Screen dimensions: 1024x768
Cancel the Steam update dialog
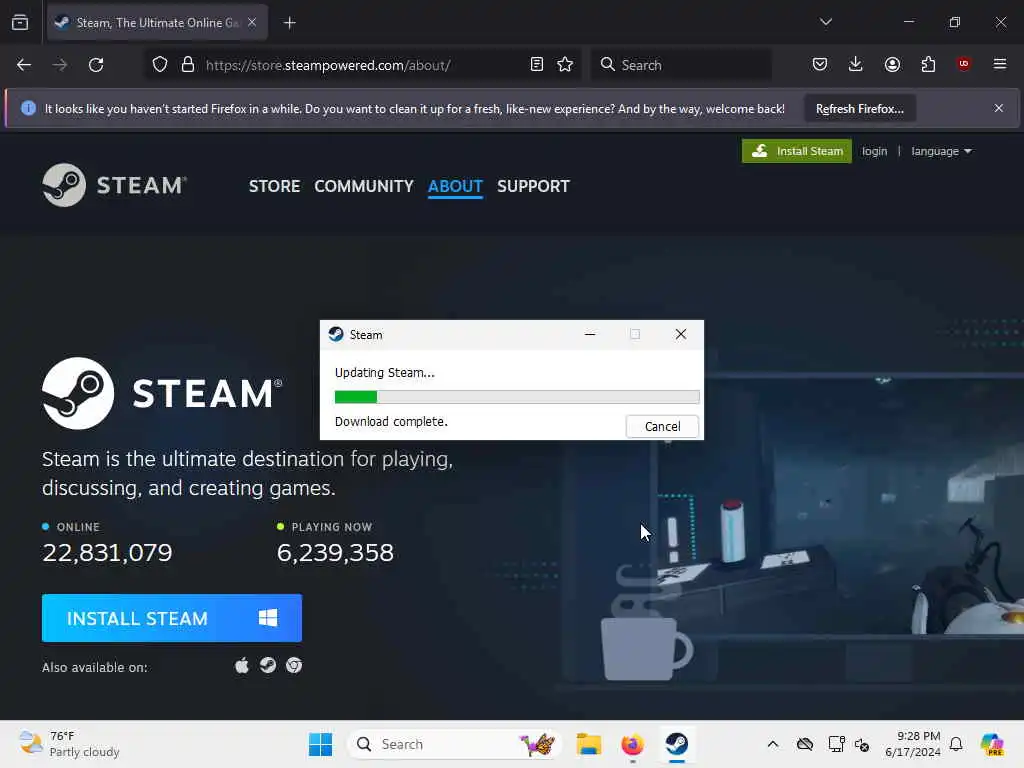662,426
